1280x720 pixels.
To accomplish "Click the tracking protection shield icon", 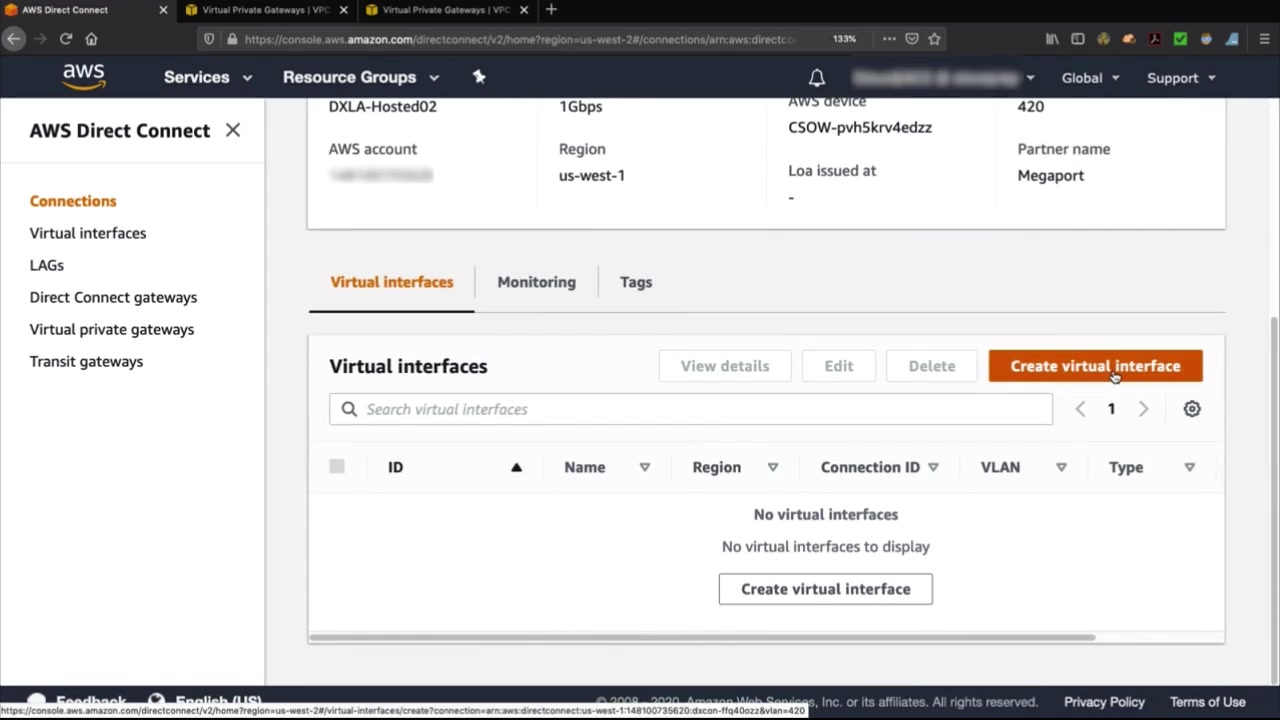I will 209,39.
